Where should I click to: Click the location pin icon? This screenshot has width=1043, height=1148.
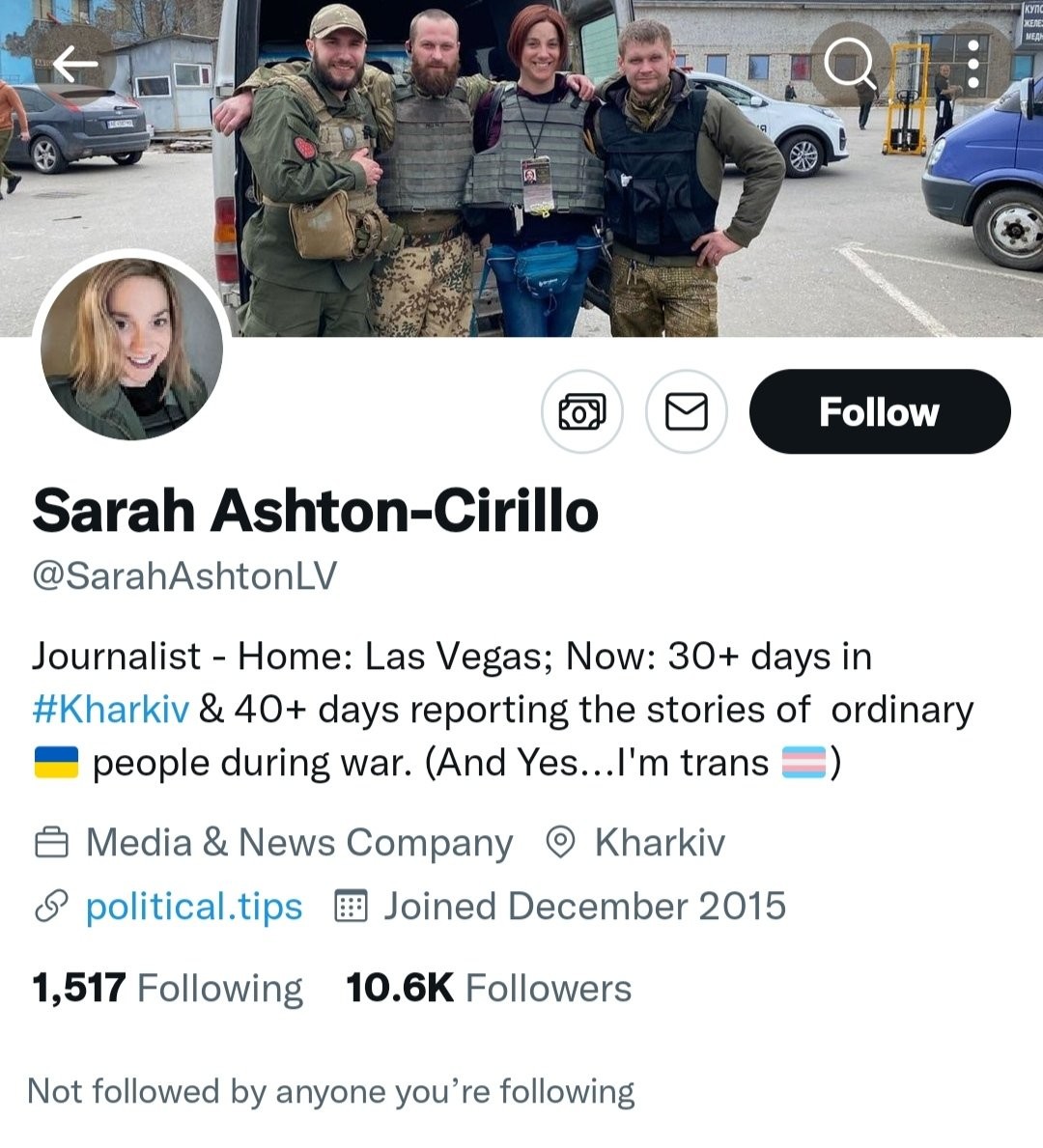click(x=561, y=843)
